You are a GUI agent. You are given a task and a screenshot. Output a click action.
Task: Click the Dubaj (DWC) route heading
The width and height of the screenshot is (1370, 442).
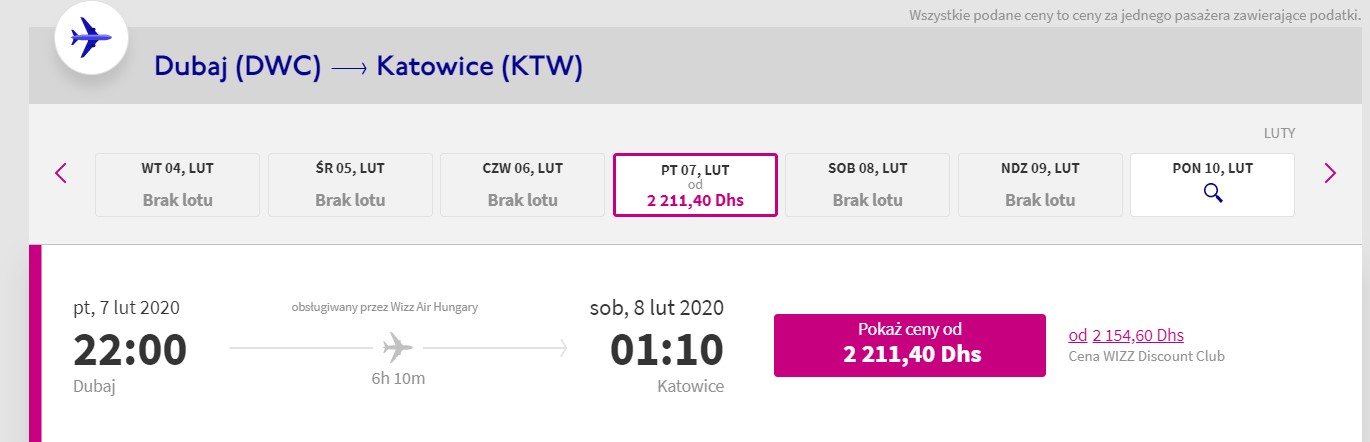238,67
